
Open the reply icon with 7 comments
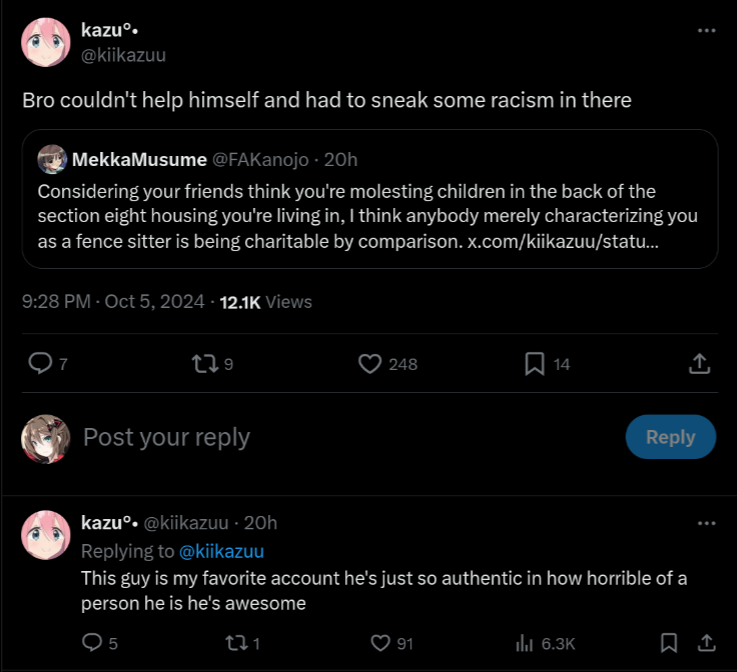(x=41, y=363)
